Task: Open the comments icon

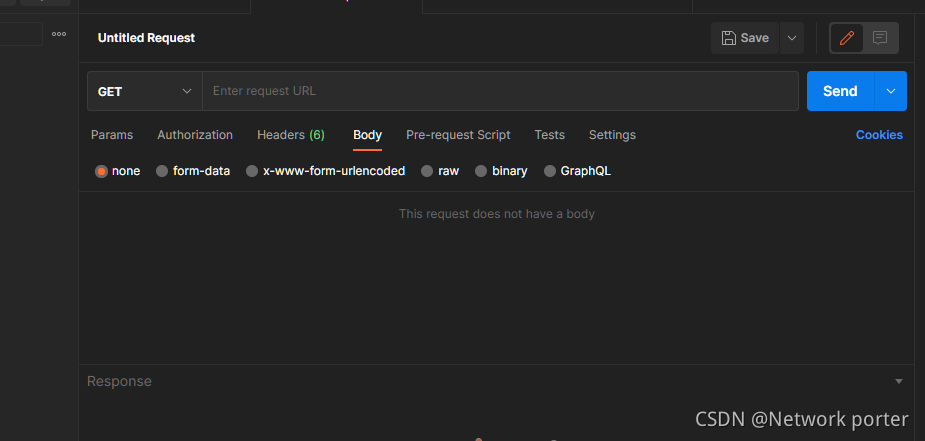Action: coord(880,38)
